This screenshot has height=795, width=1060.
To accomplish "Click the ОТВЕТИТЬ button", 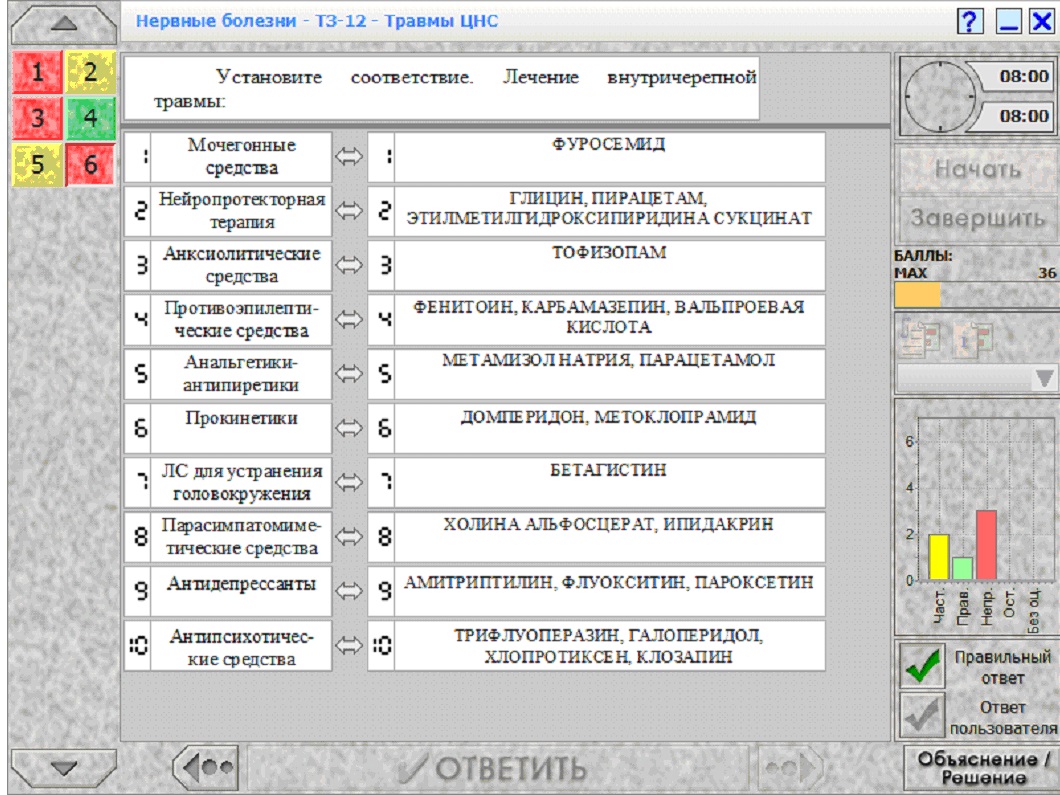I will click(x=499, y=768).
